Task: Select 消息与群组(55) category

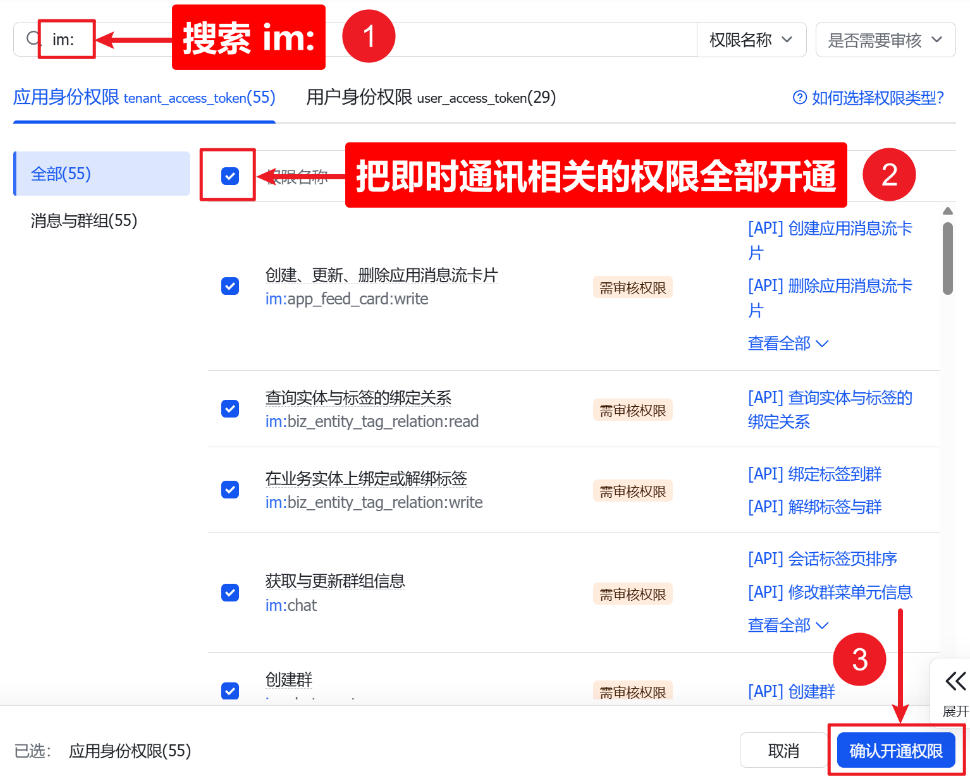Action: (x=84, y=221)
